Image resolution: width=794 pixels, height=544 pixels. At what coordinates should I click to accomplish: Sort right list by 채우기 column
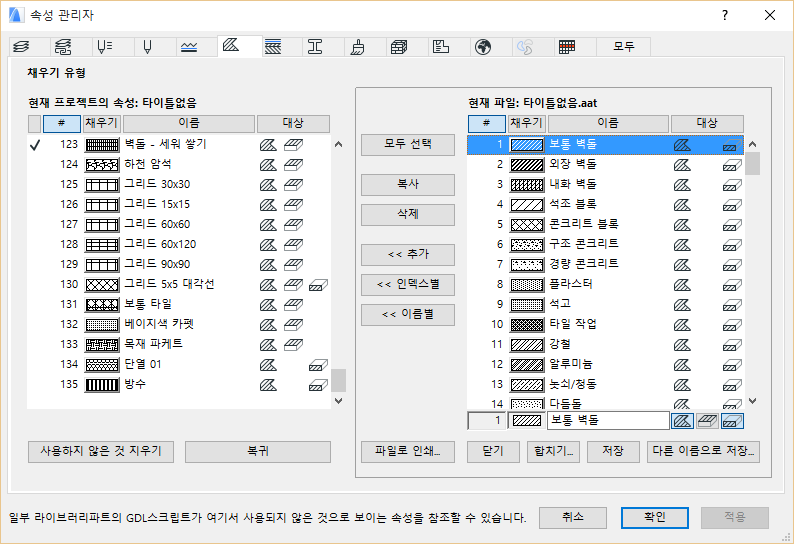point(527,123)
